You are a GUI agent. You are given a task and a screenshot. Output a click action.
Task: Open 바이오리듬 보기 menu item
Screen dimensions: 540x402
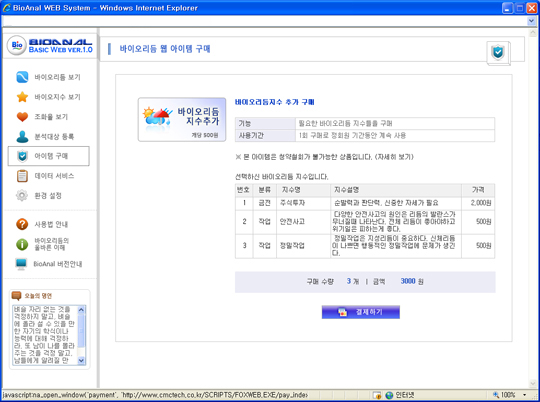pyautogui.click(x=57, y=77)
